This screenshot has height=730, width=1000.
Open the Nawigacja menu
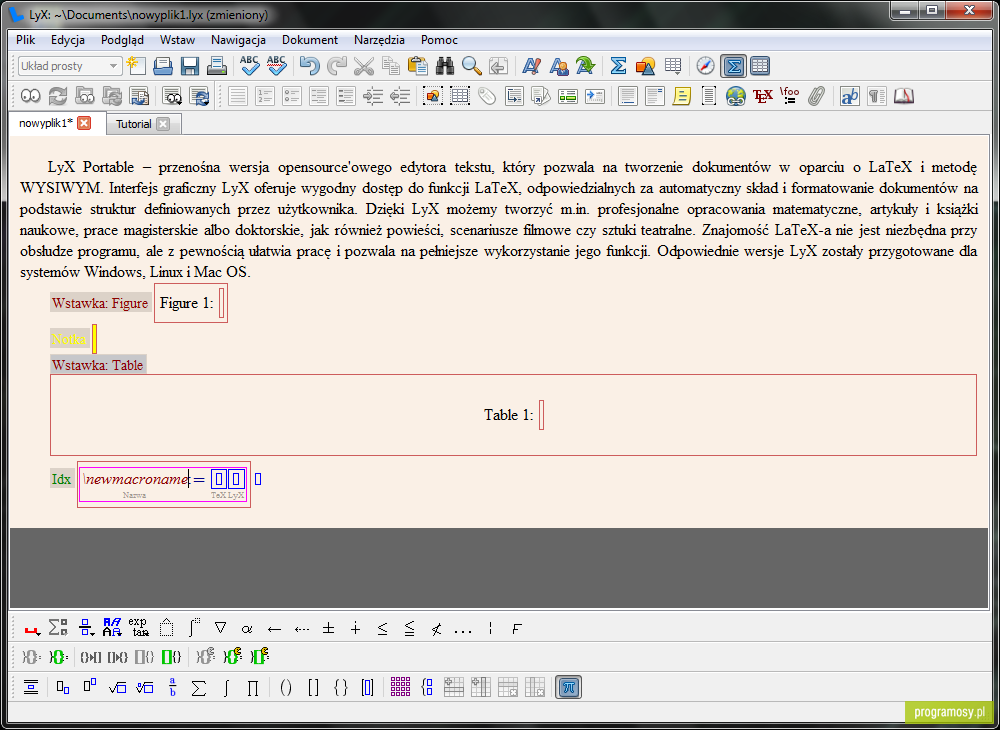click(239, 40)
